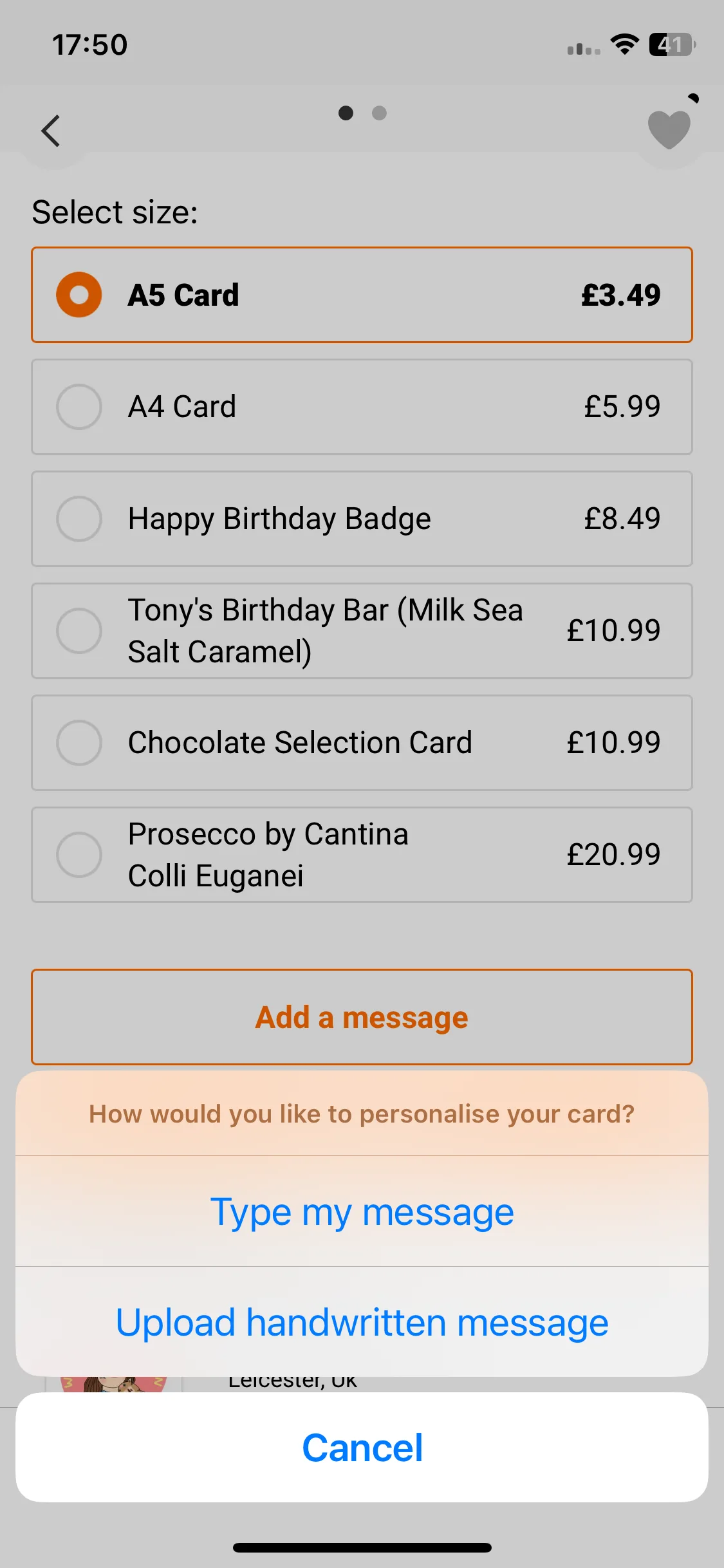Cancel the personalisation action sheet
724x1568 pixels.
coord(362,1448)
